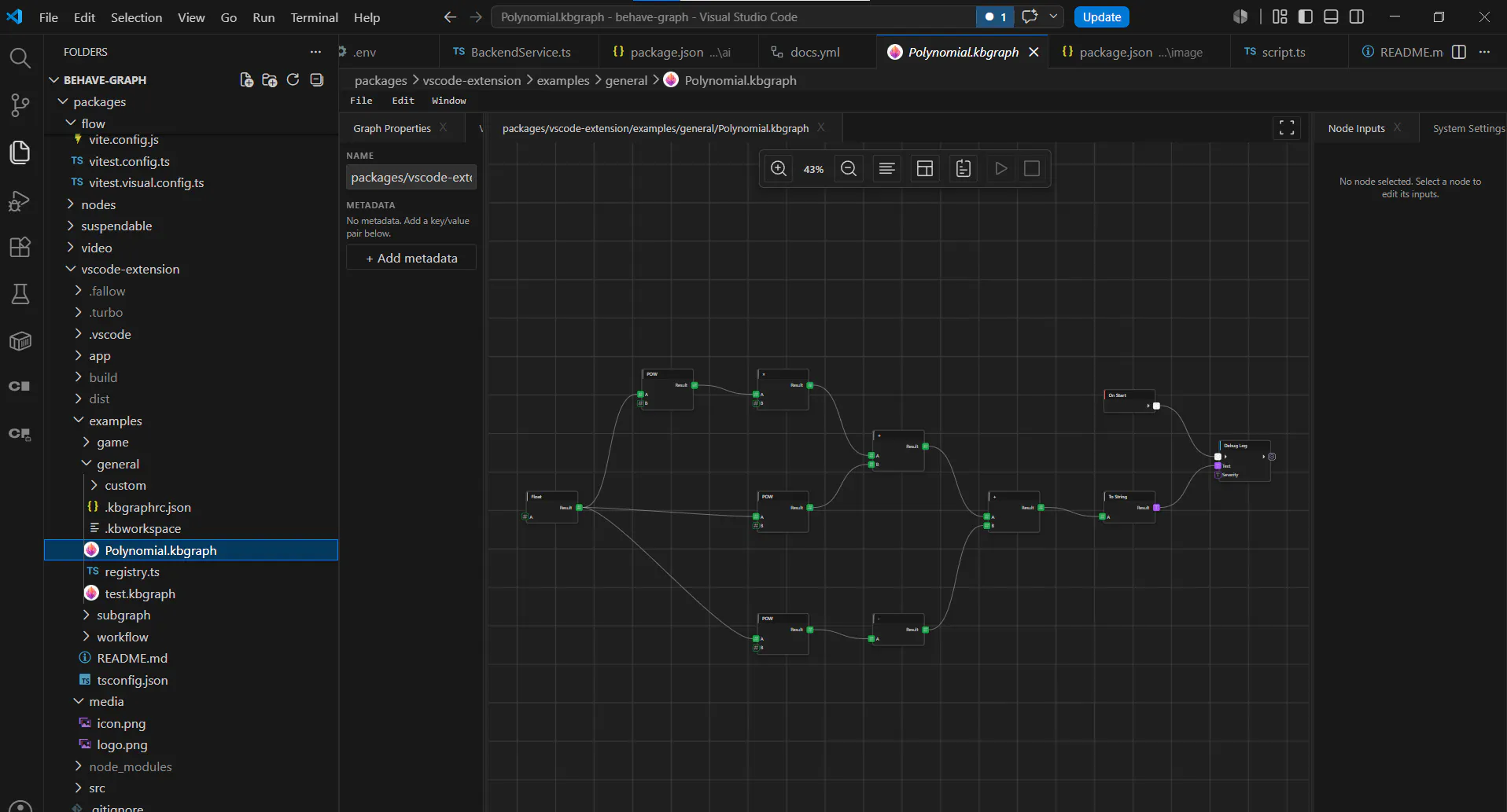Create new file in BEHAVE-GRAPH explorer

click(x=246, y=80)
